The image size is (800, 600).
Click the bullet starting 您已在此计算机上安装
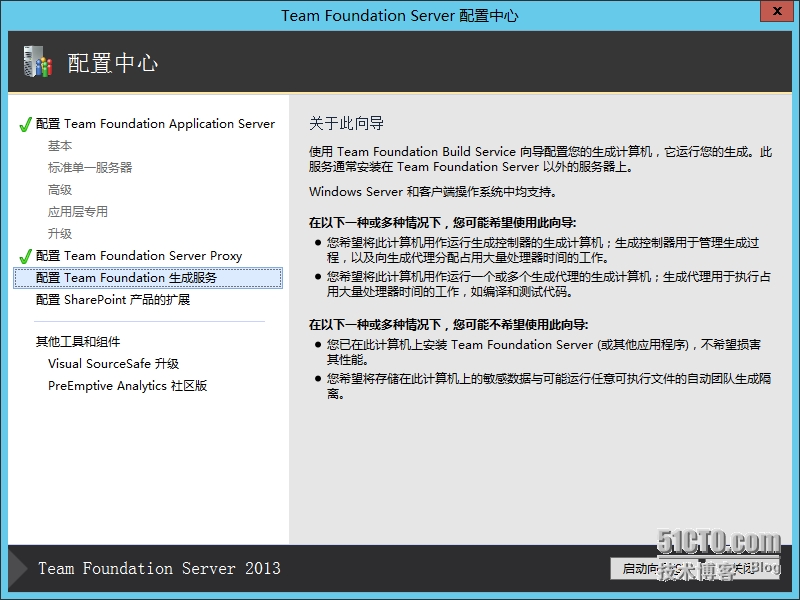(x=544, y=352)
